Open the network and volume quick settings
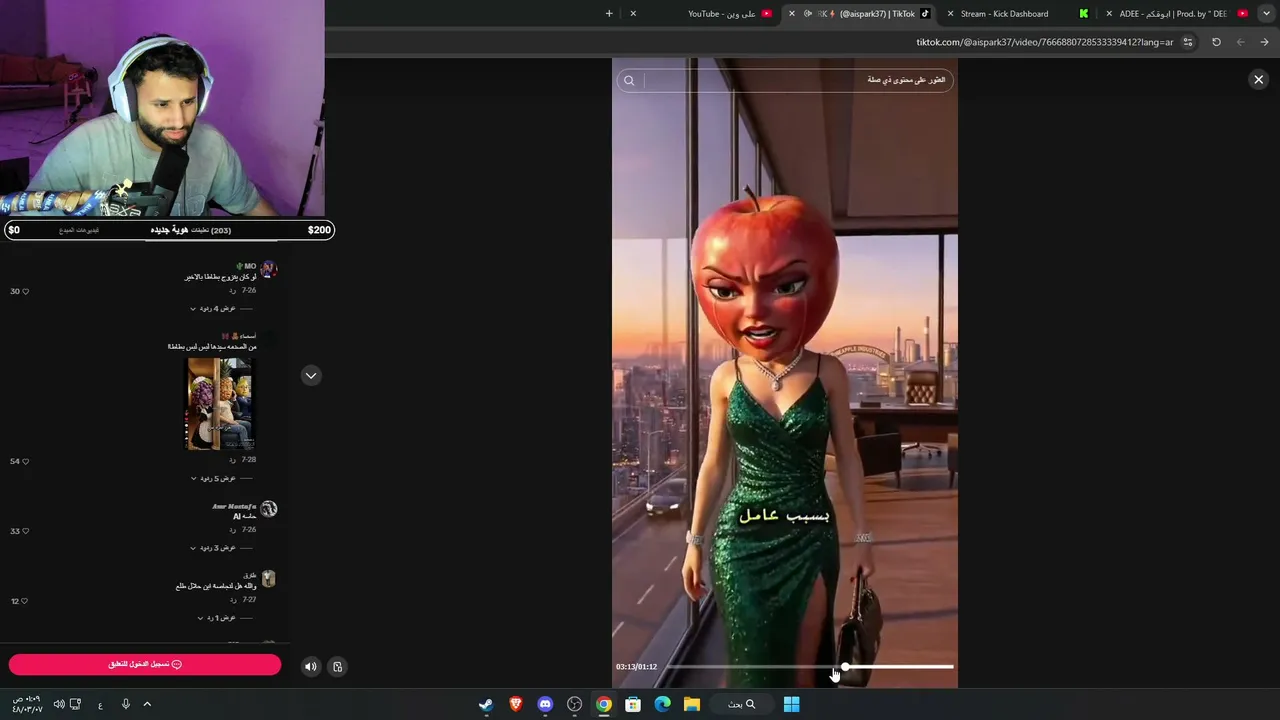Viewport: 1280px width, 720px height. point(67,704)
